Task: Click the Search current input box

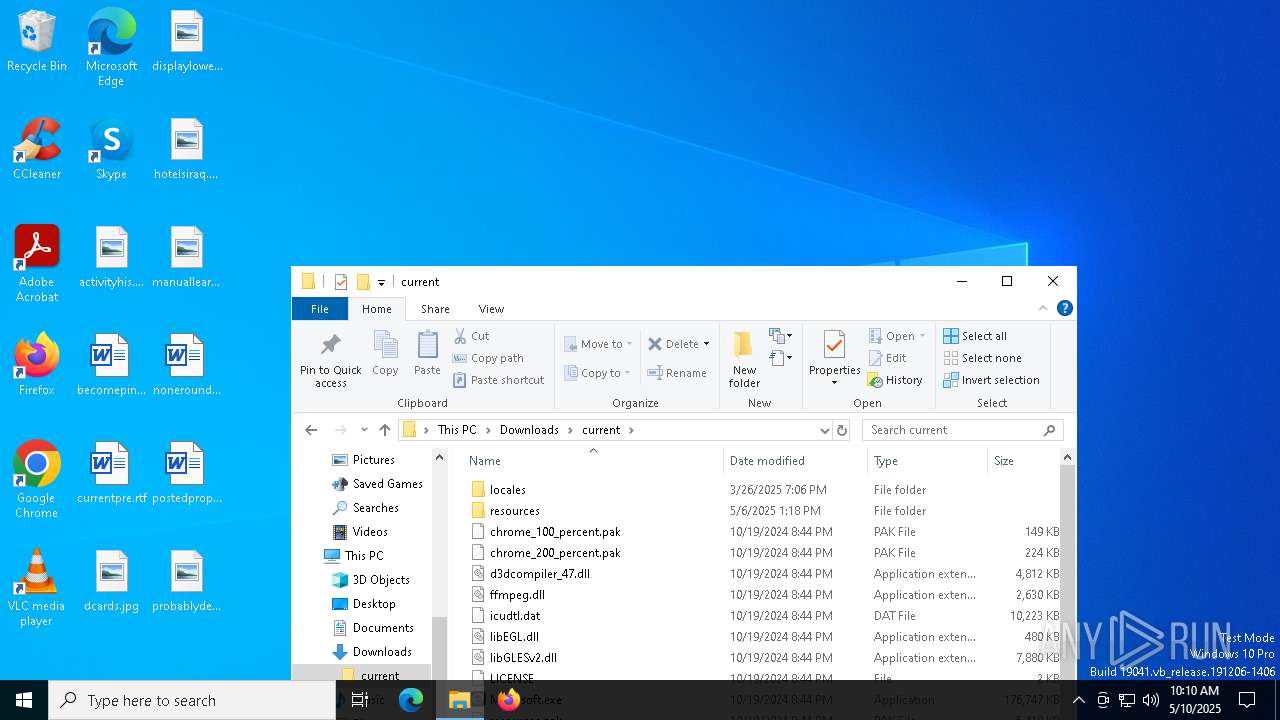Action: 963,430
